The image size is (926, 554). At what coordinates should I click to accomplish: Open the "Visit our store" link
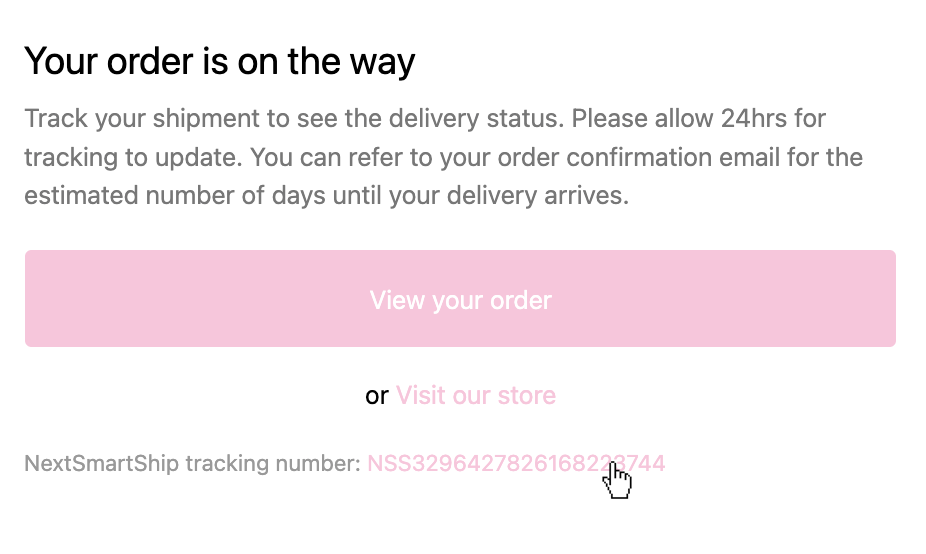point(476,395)
